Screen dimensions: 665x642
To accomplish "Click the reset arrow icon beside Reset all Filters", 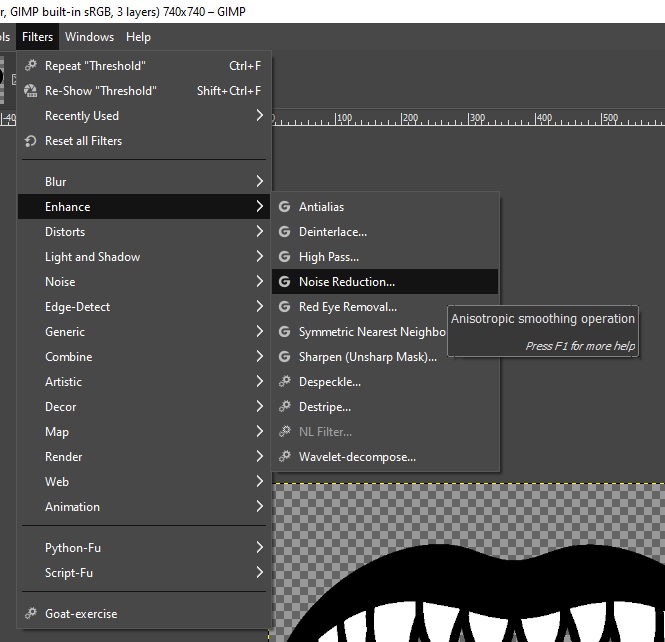I will (31, 141).
